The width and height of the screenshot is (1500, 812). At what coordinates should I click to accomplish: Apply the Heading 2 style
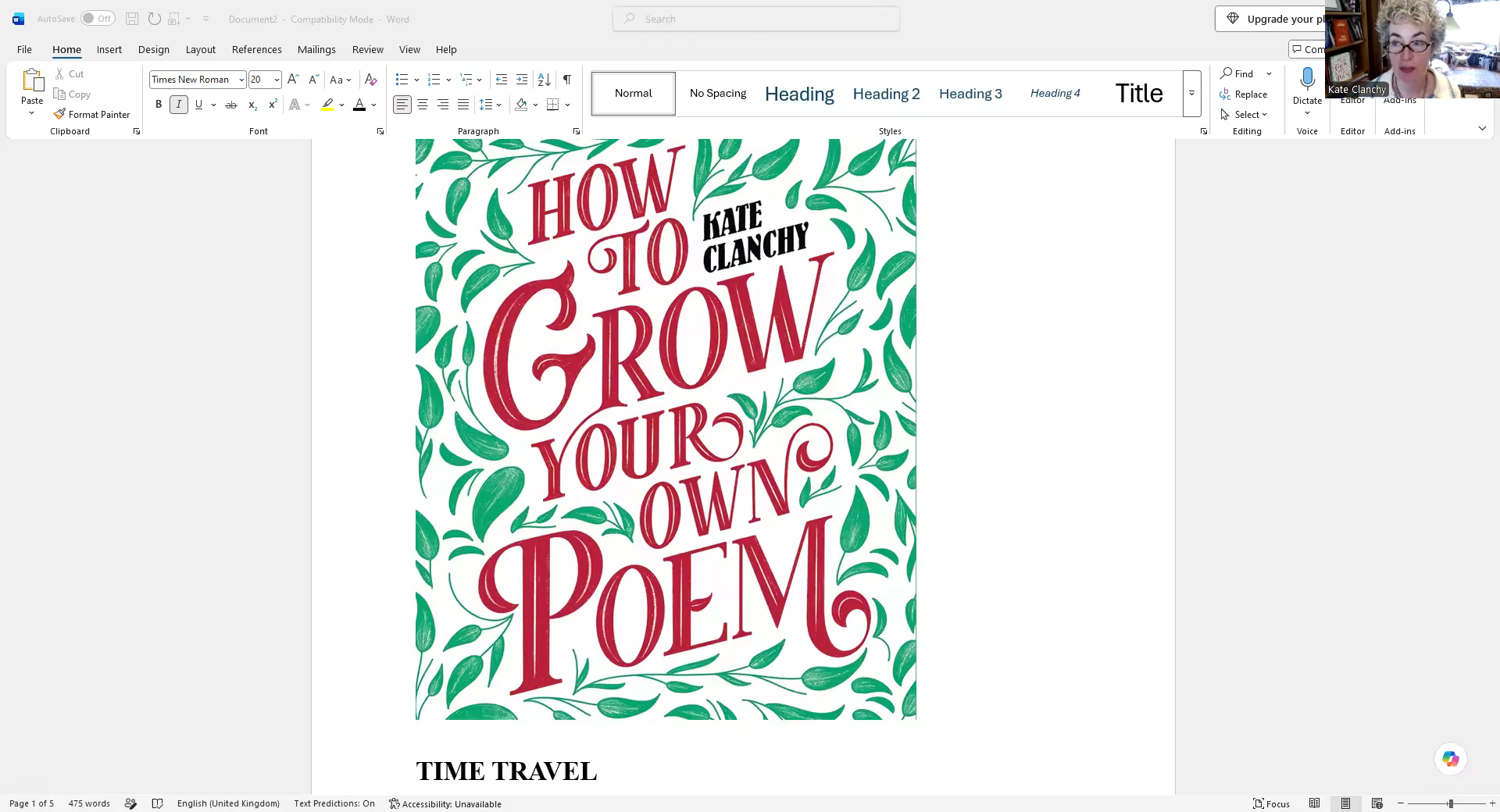pyautogui.click(x=886, y=94)
